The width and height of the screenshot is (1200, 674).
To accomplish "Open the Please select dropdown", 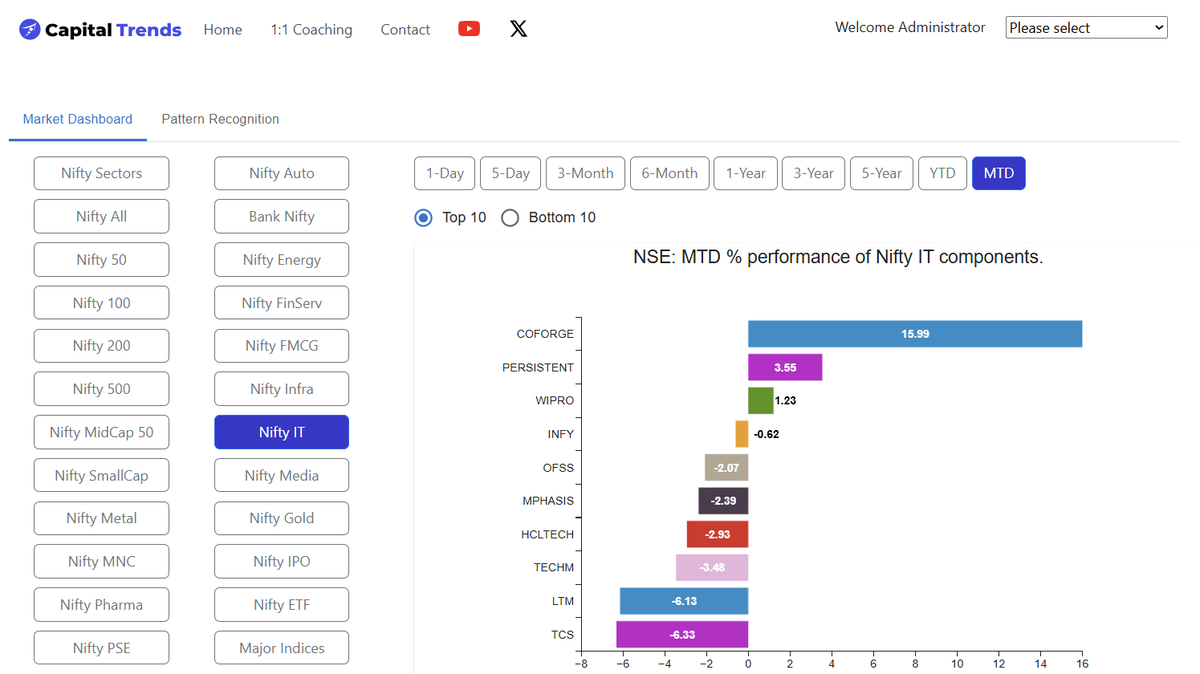I will [x=1087, y=28].
